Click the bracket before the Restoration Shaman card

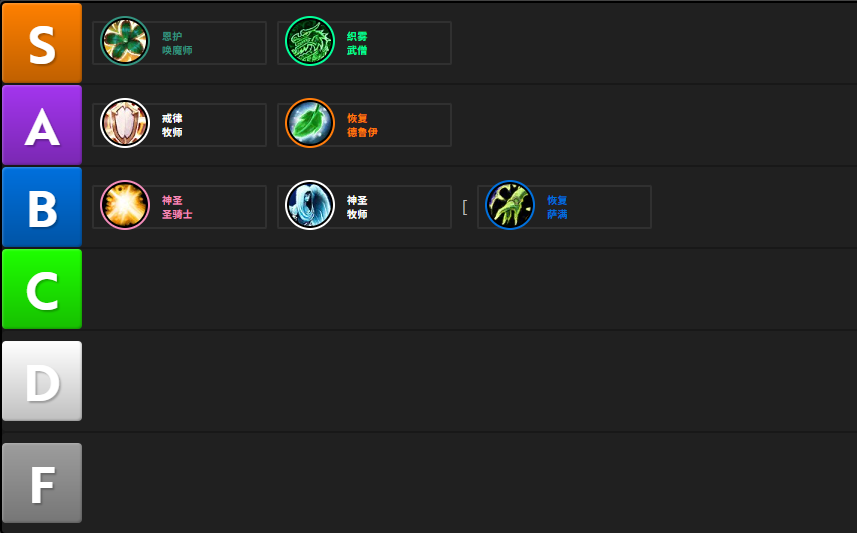tap(465, 207)
